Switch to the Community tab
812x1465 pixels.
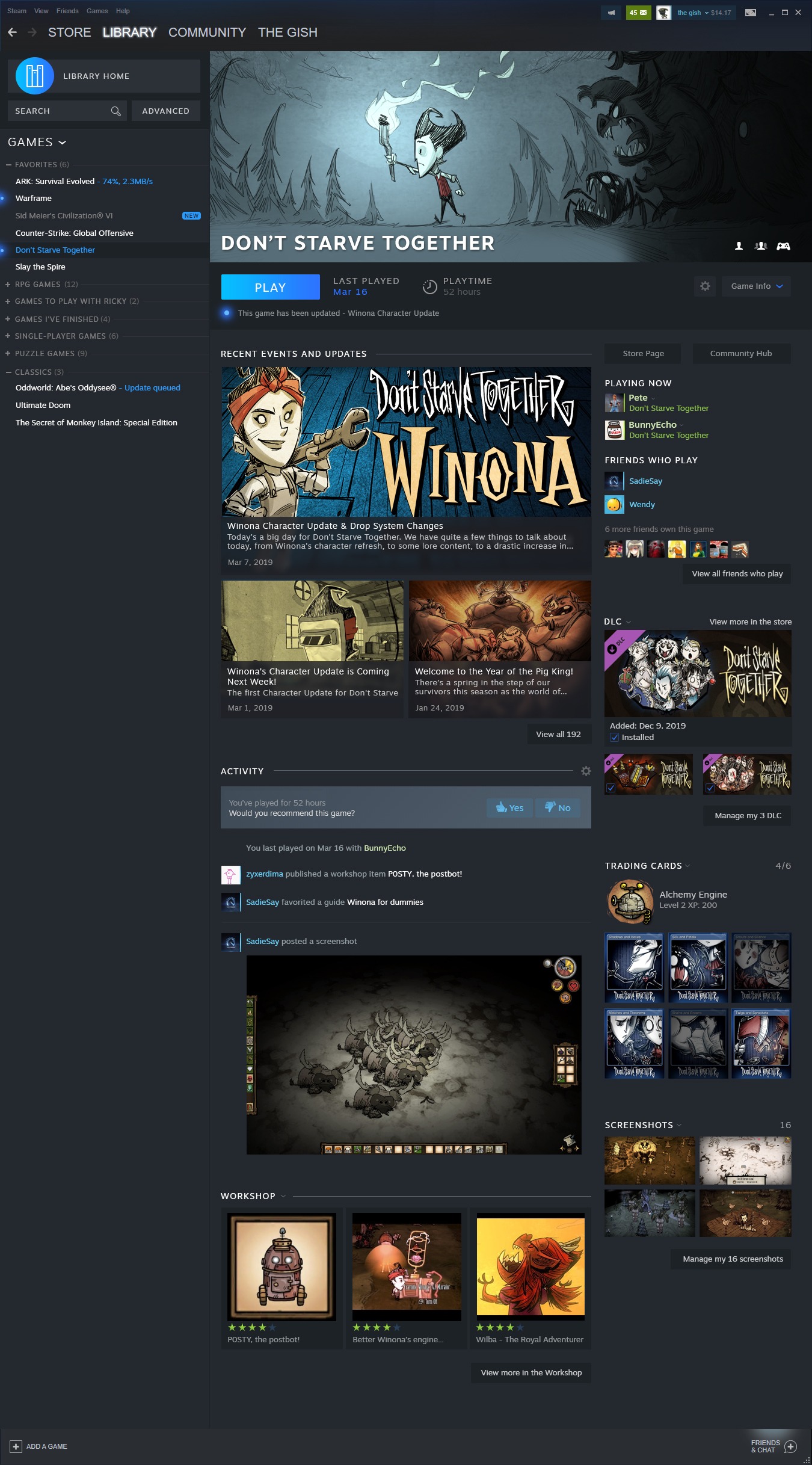tap(207, 32)
